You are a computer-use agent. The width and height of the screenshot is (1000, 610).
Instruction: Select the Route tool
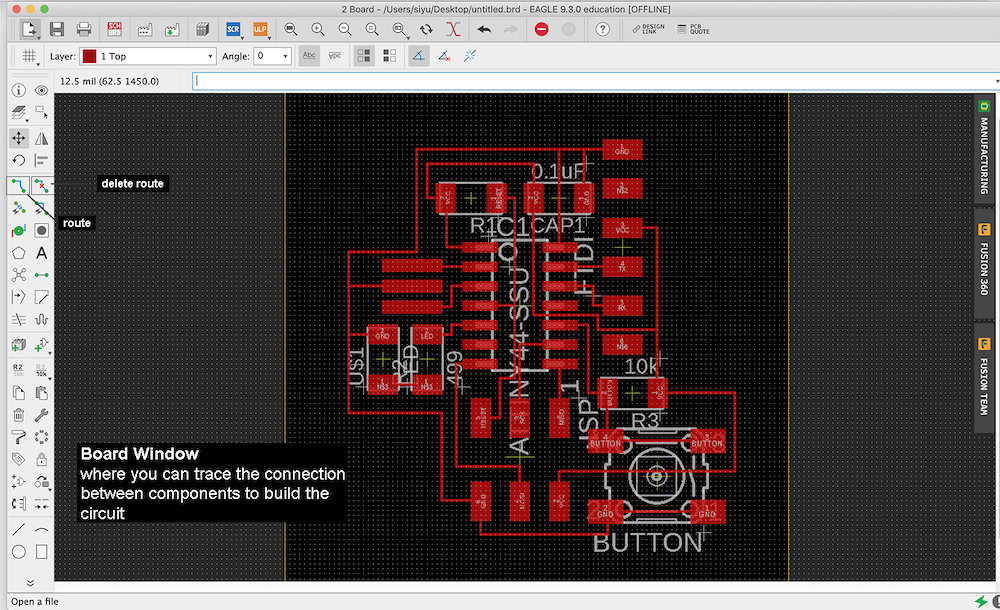[x=18, y=186]
